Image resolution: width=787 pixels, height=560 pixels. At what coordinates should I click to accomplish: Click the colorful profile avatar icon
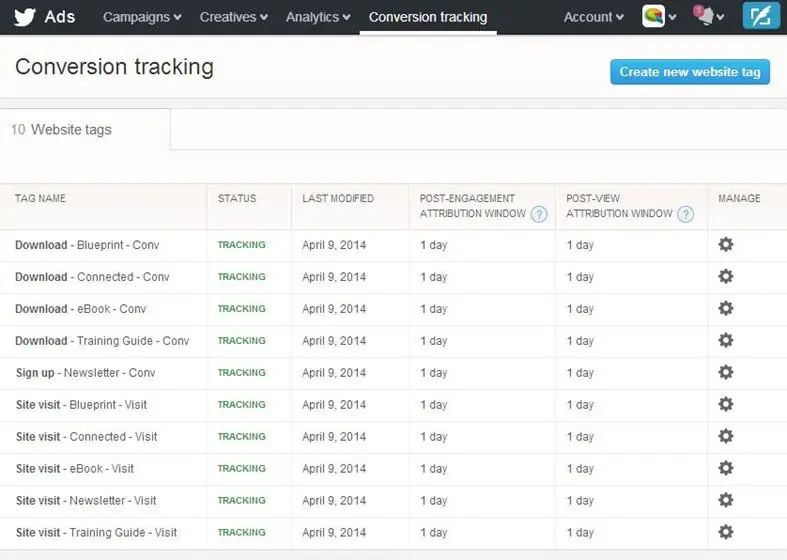point(653,16)
